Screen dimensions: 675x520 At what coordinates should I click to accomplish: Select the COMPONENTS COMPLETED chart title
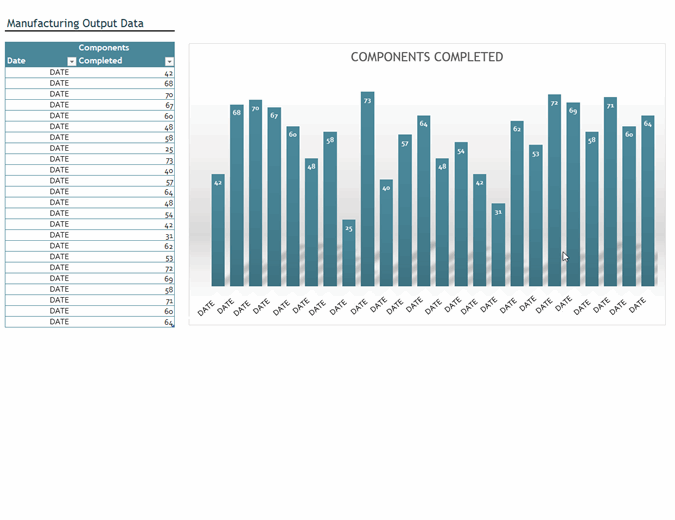tap(427, 57)
